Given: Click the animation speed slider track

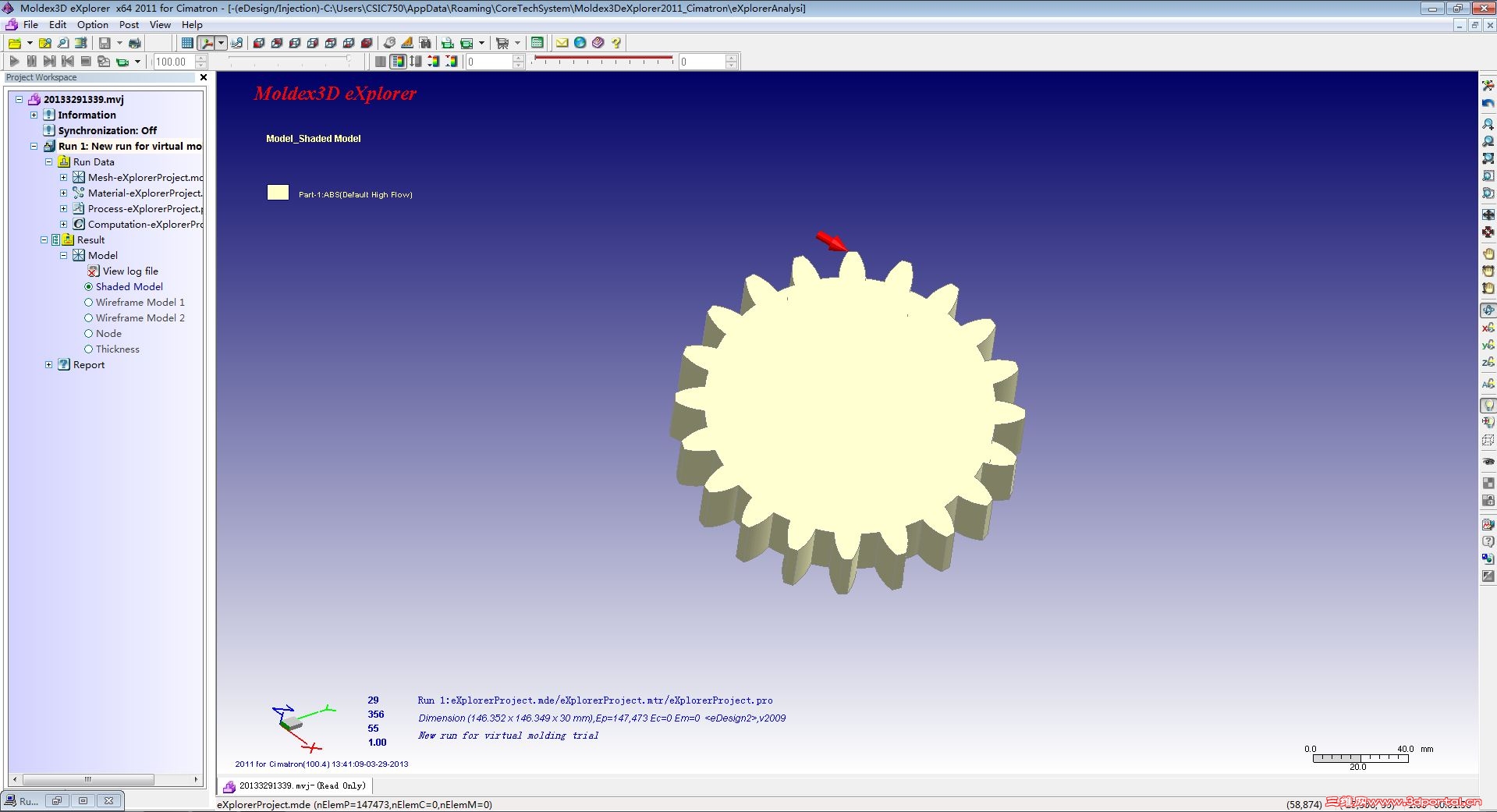Looking at the screenshot, I should (289, 59).
